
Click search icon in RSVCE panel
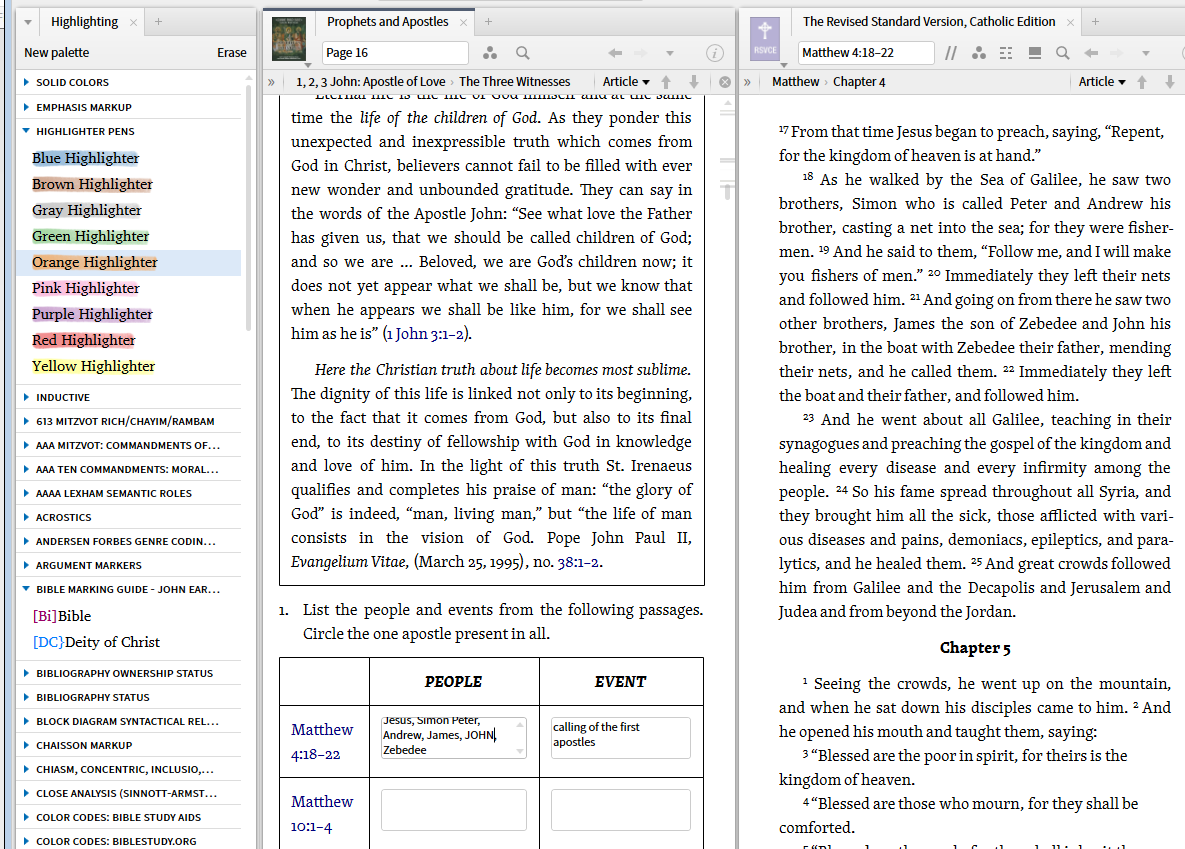[x=1063, y=53]
